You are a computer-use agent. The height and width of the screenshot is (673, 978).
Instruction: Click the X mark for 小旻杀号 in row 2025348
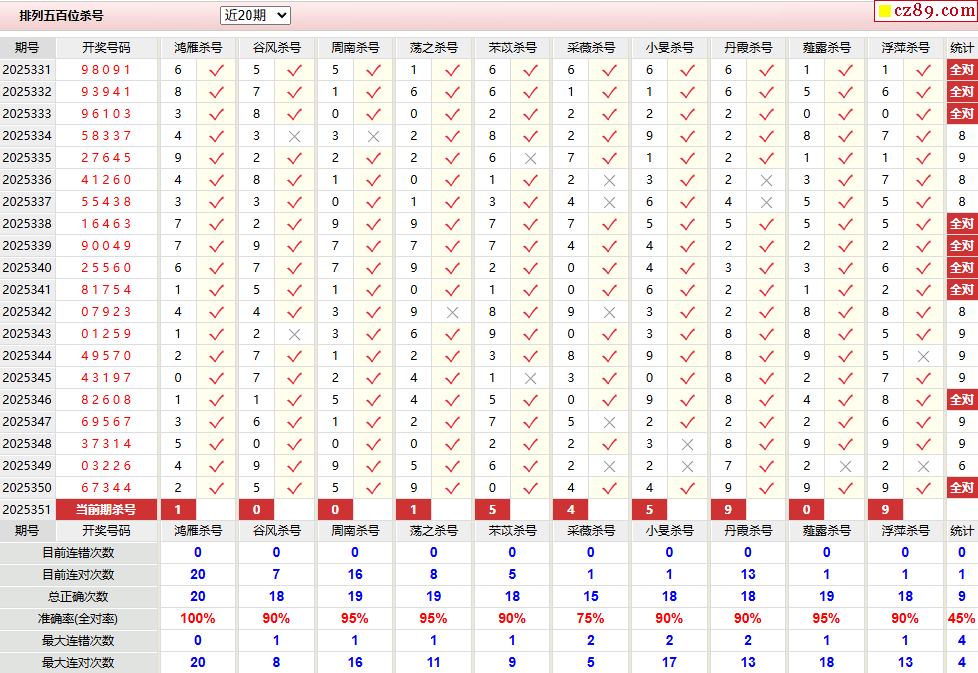pyautogui.click(x=687, y=444)
